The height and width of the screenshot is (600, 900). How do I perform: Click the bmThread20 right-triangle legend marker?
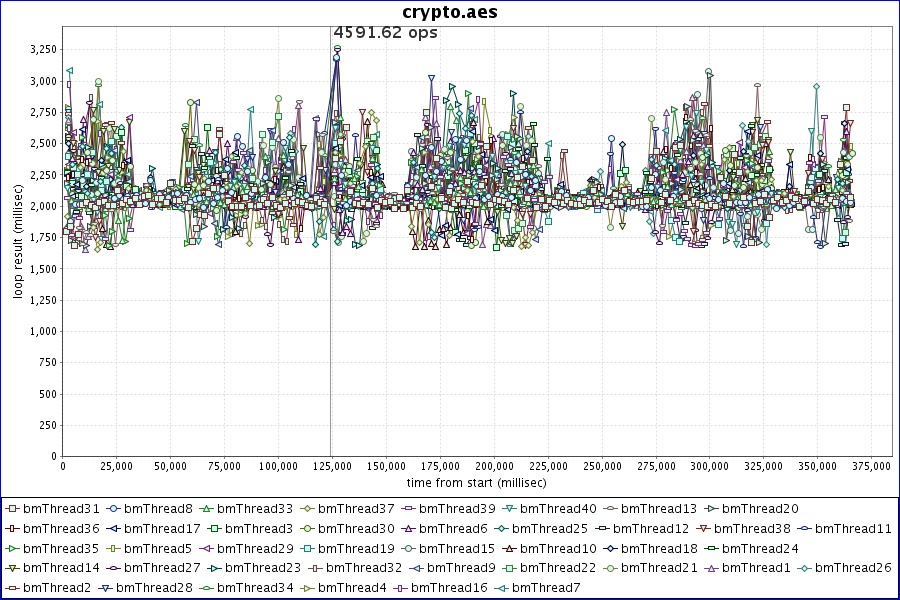tap(711, 509)
